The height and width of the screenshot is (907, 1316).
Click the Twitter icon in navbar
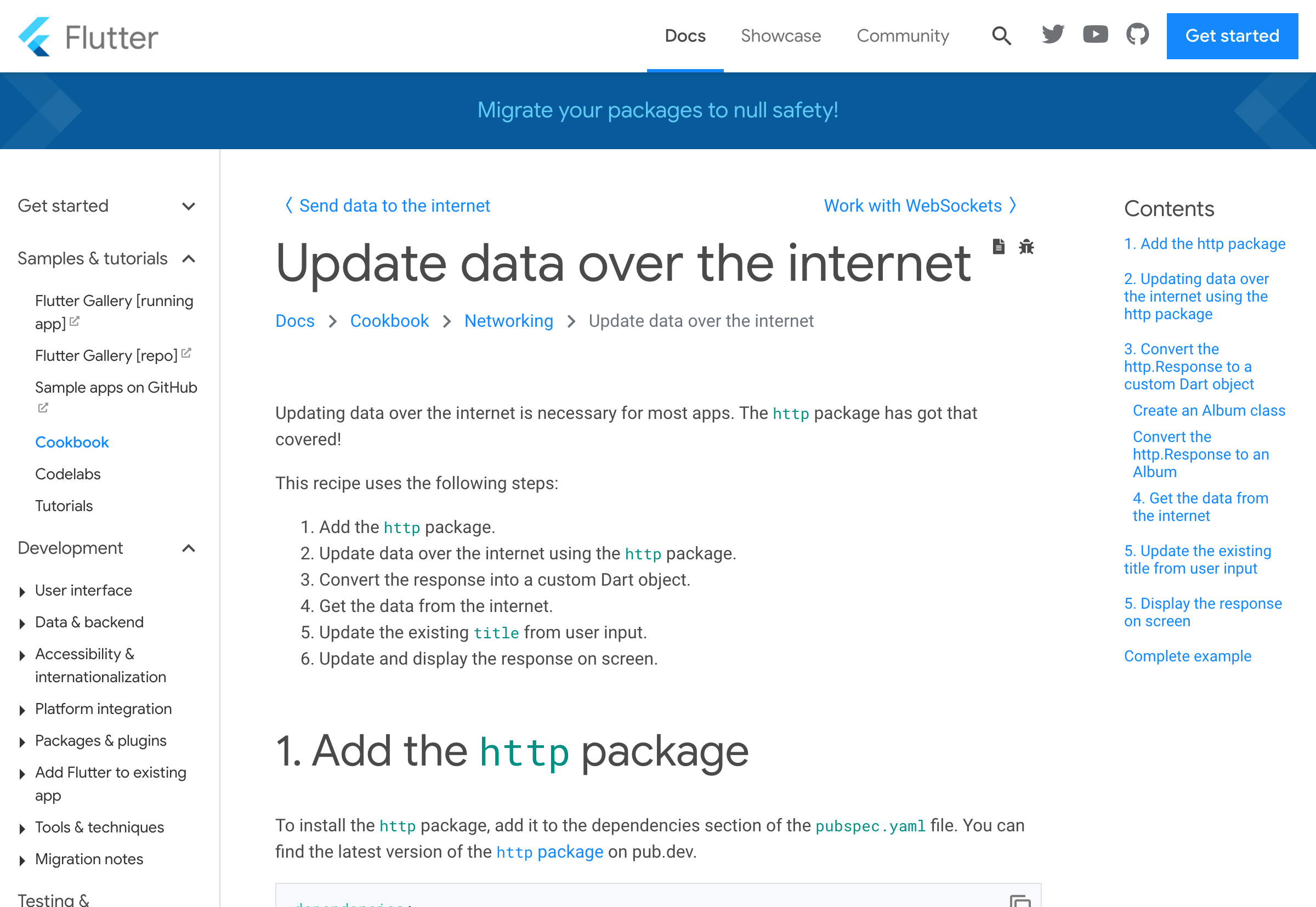click(1052, 36)
